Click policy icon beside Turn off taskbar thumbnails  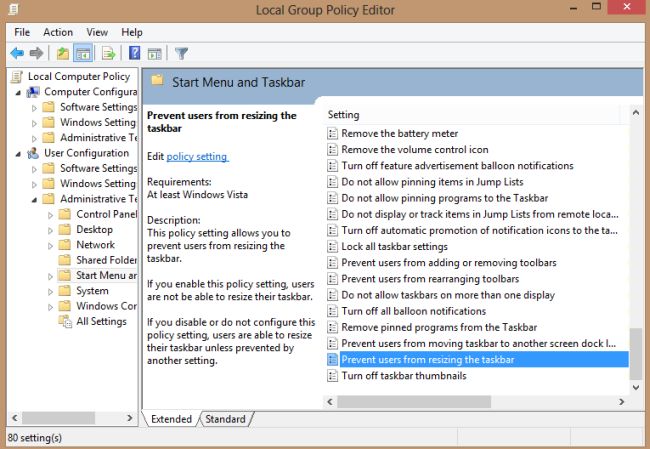(332, 376)
